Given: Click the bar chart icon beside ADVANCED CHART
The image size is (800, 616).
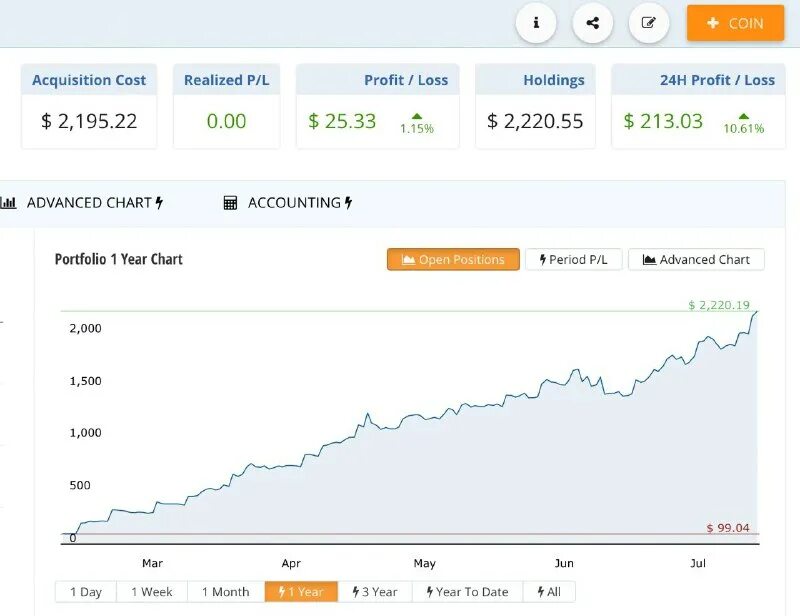Looking at the screenshot, I should [x=9, y=203].
